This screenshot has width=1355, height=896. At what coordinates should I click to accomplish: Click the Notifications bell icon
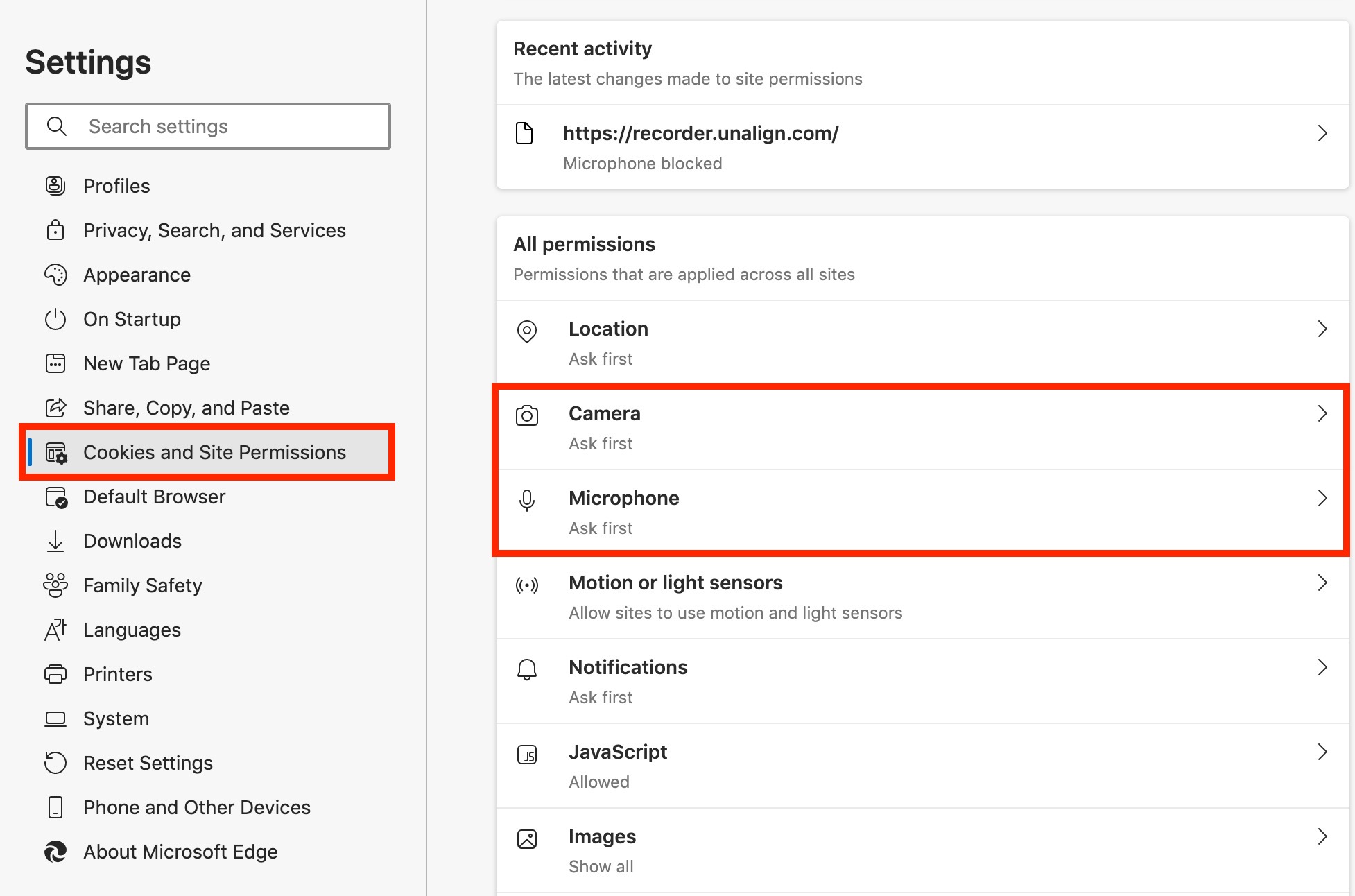[527, 669]
